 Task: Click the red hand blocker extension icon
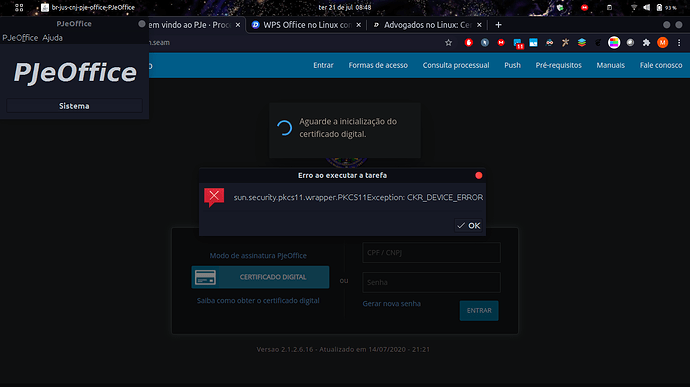click(469, 43)
